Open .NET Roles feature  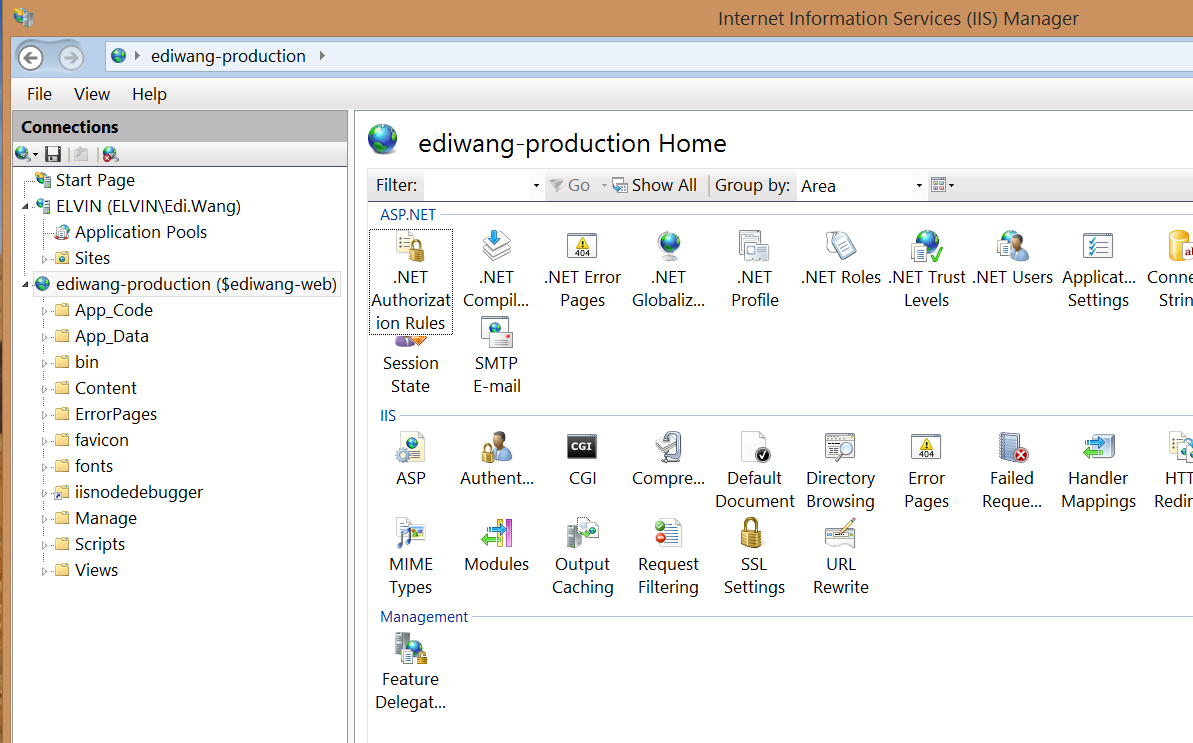pos(841,259)
